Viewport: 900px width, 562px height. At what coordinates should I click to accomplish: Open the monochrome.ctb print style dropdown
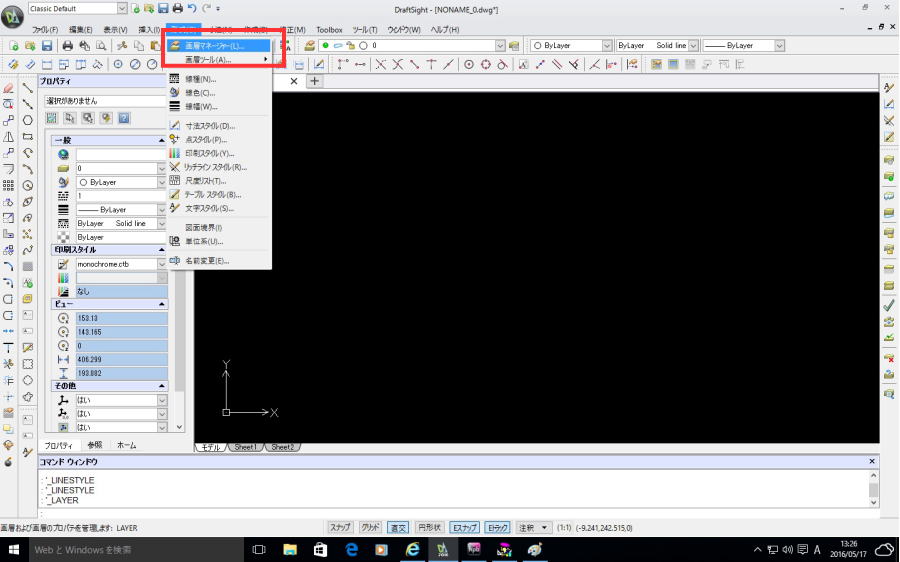pyautogui.click(x=161, y=263)
